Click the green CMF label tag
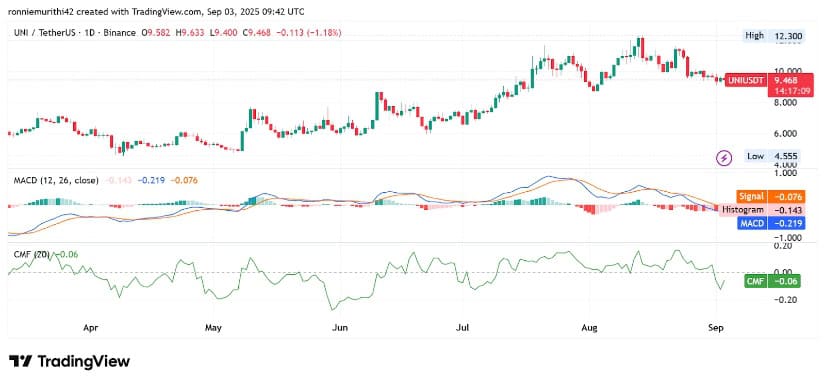The width and height of the screenshot is (825, 384). click(x=756, y=281)
